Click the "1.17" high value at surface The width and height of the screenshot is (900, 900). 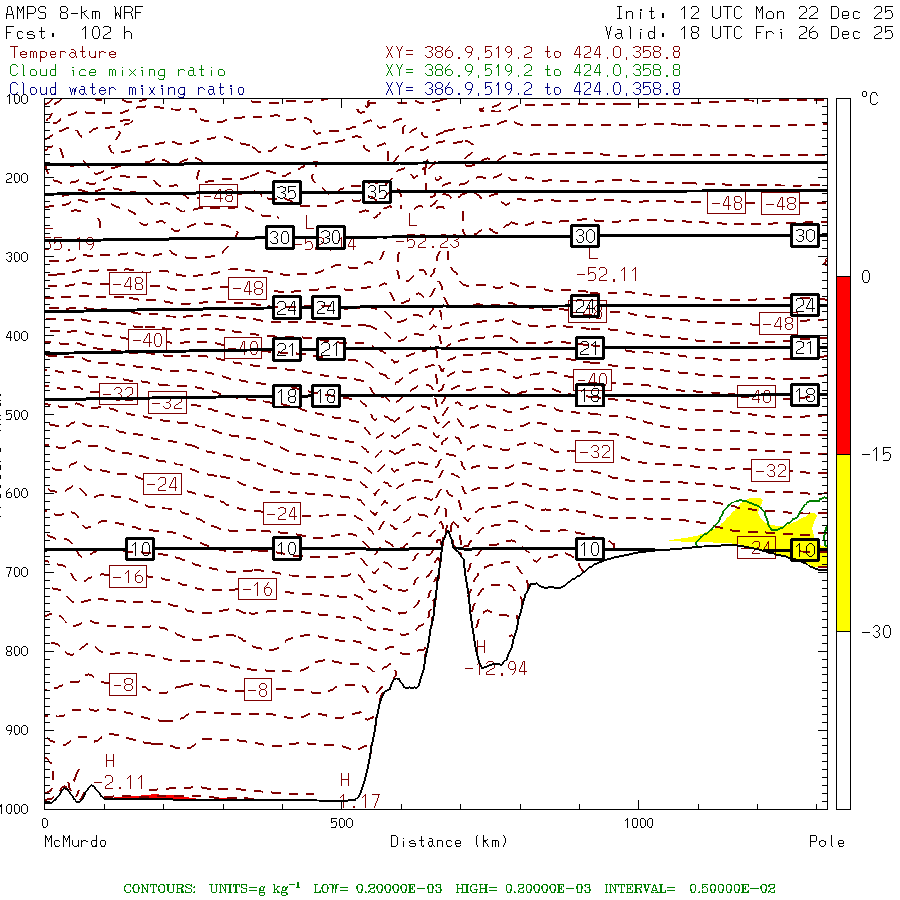(359, 800)
